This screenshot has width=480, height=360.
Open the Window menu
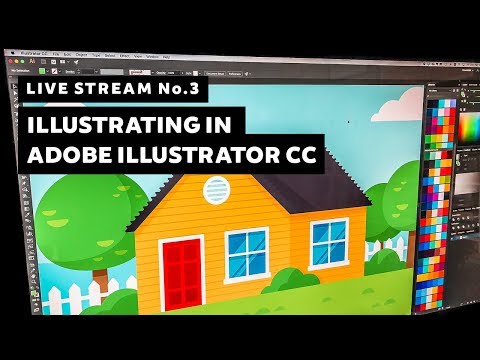click(x=152, y=57)
